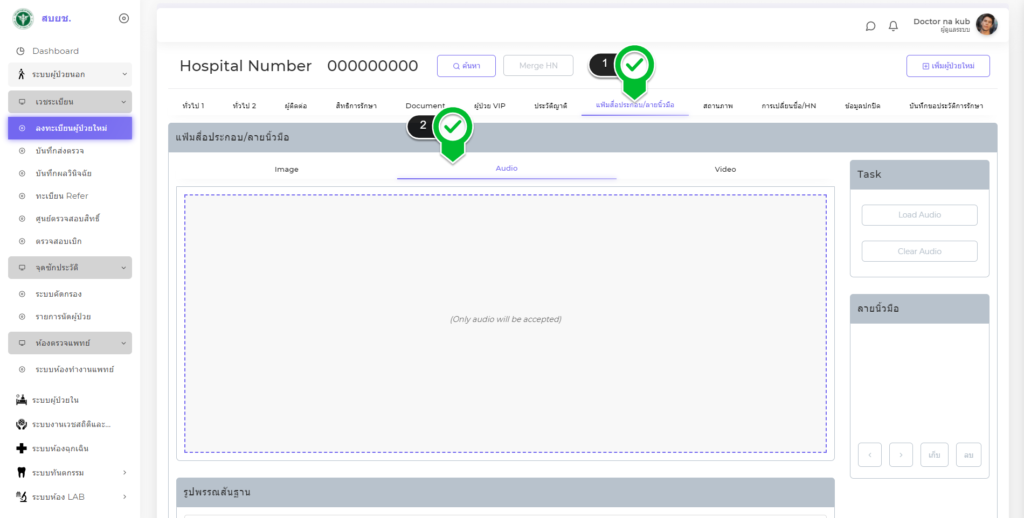The width and height of the screenshot is (1024, 518).
Task: Switch to the Image tab
Action: (286, 169)
